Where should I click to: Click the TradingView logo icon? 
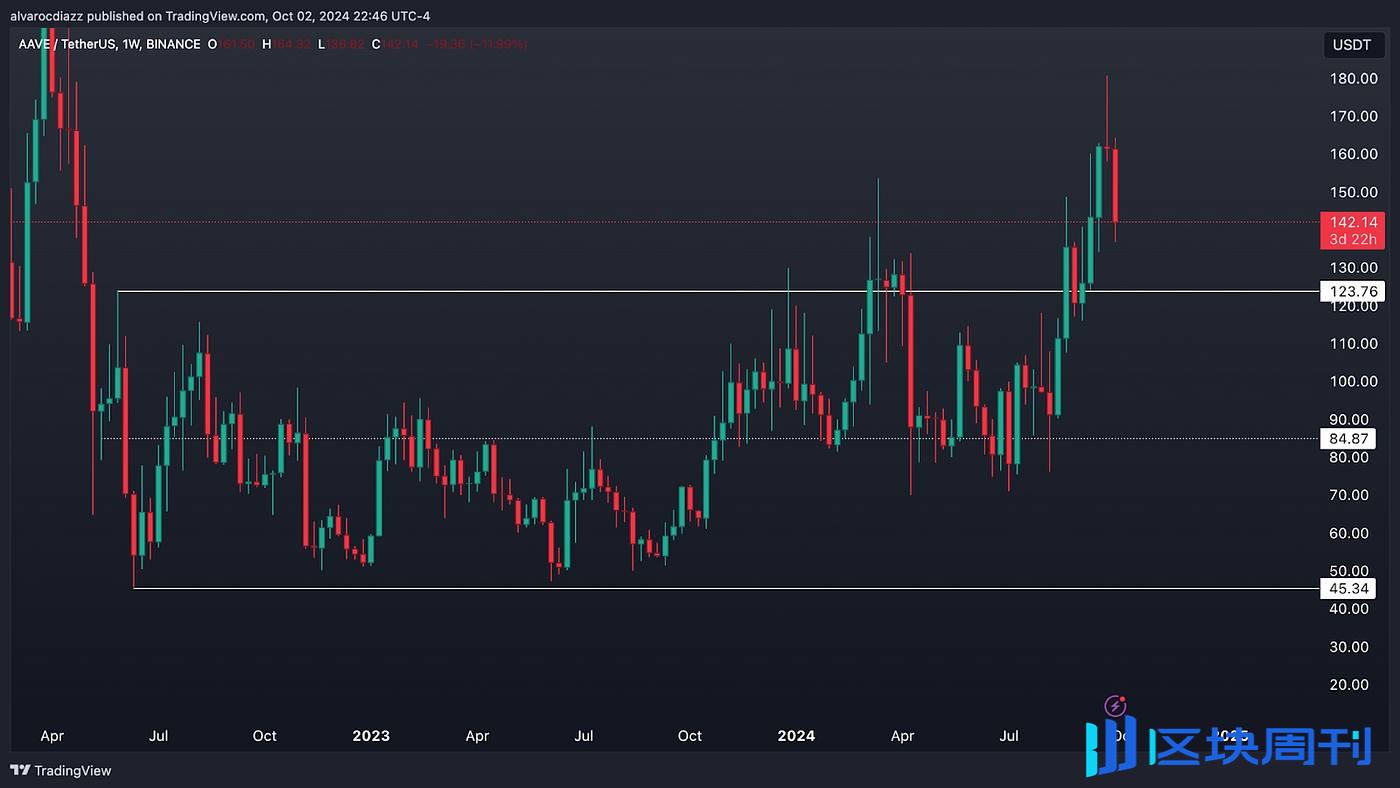19,770
